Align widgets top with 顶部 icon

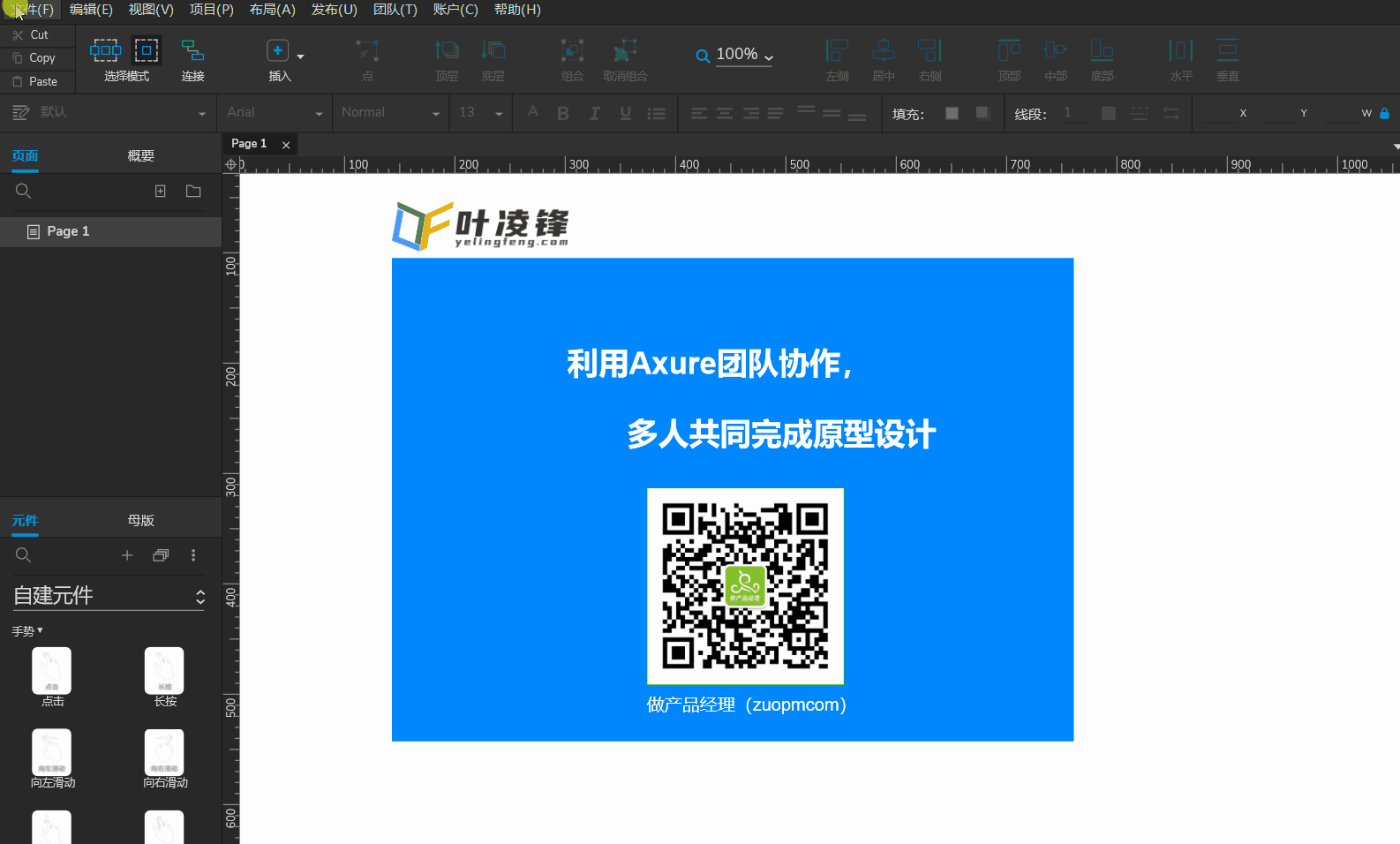click(1009, 50)
